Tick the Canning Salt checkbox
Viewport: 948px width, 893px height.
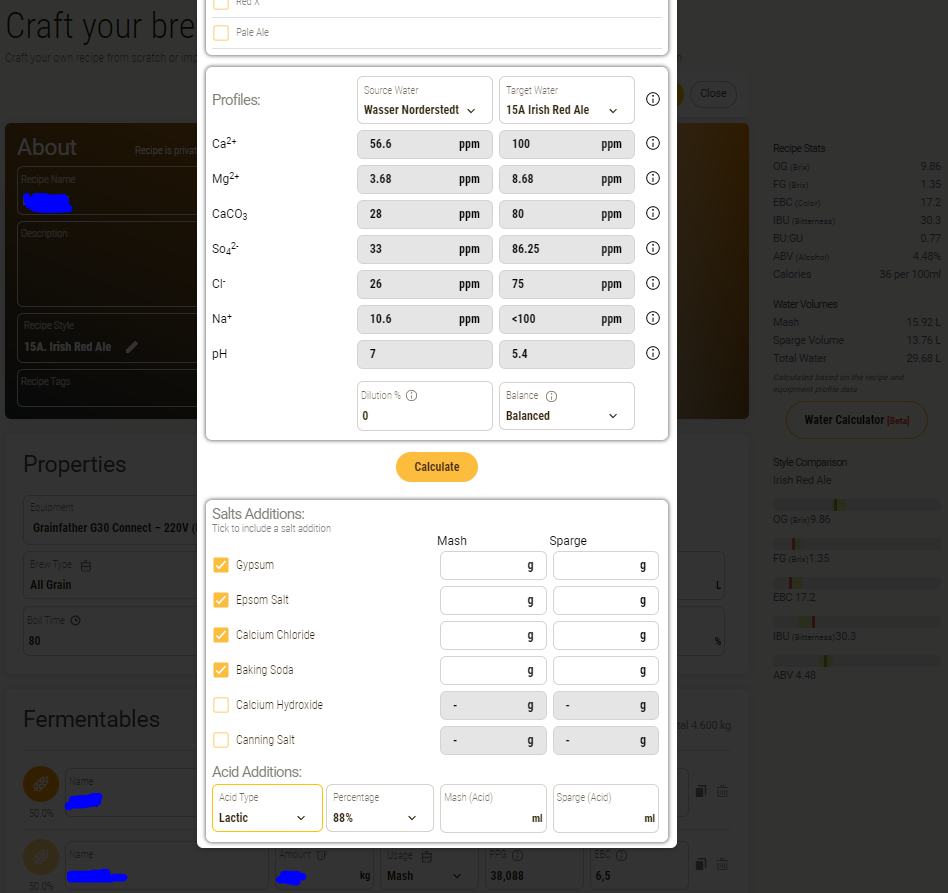221,740
